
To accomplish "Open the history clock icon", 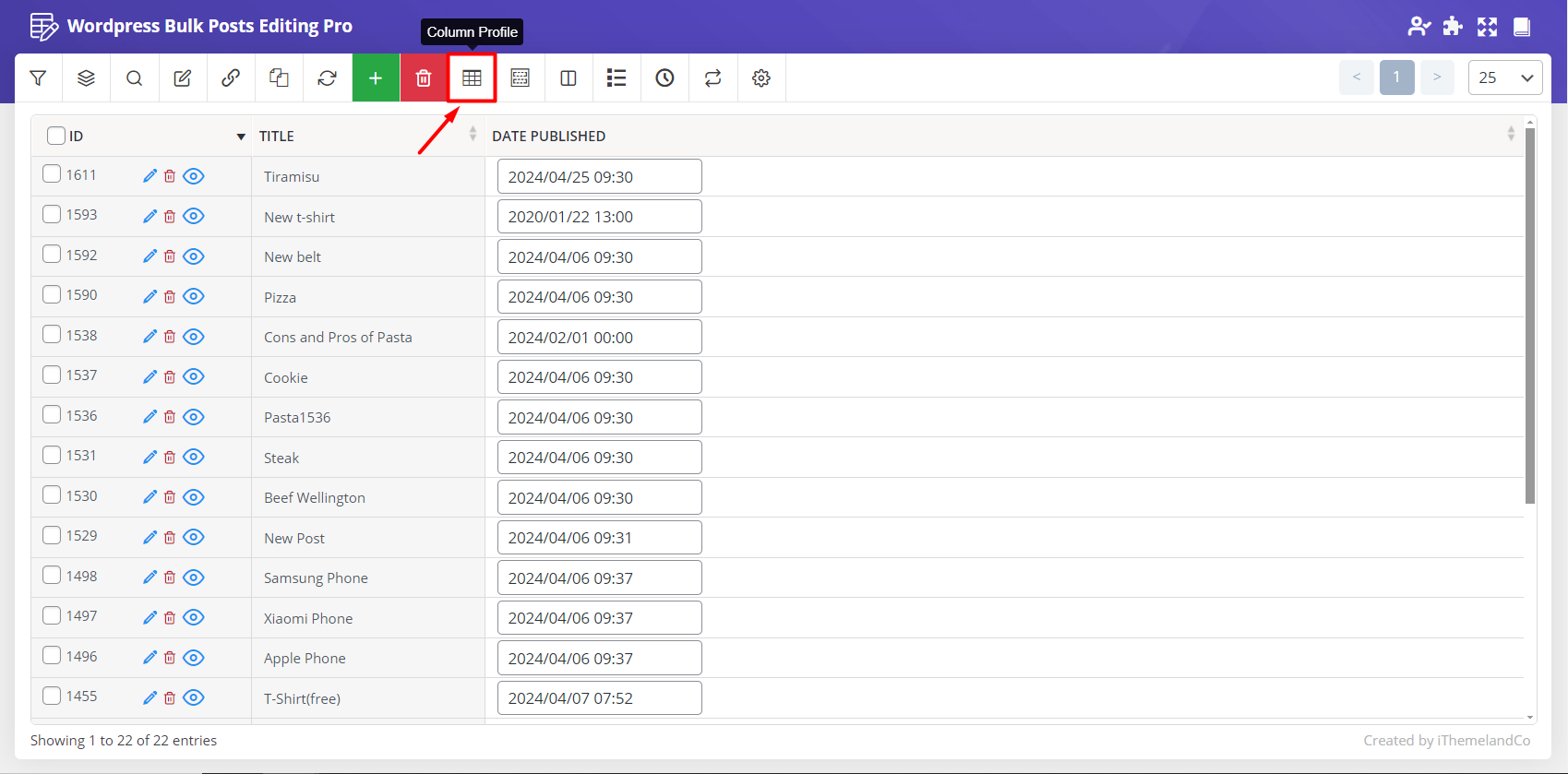I will (x=664, y=78).
